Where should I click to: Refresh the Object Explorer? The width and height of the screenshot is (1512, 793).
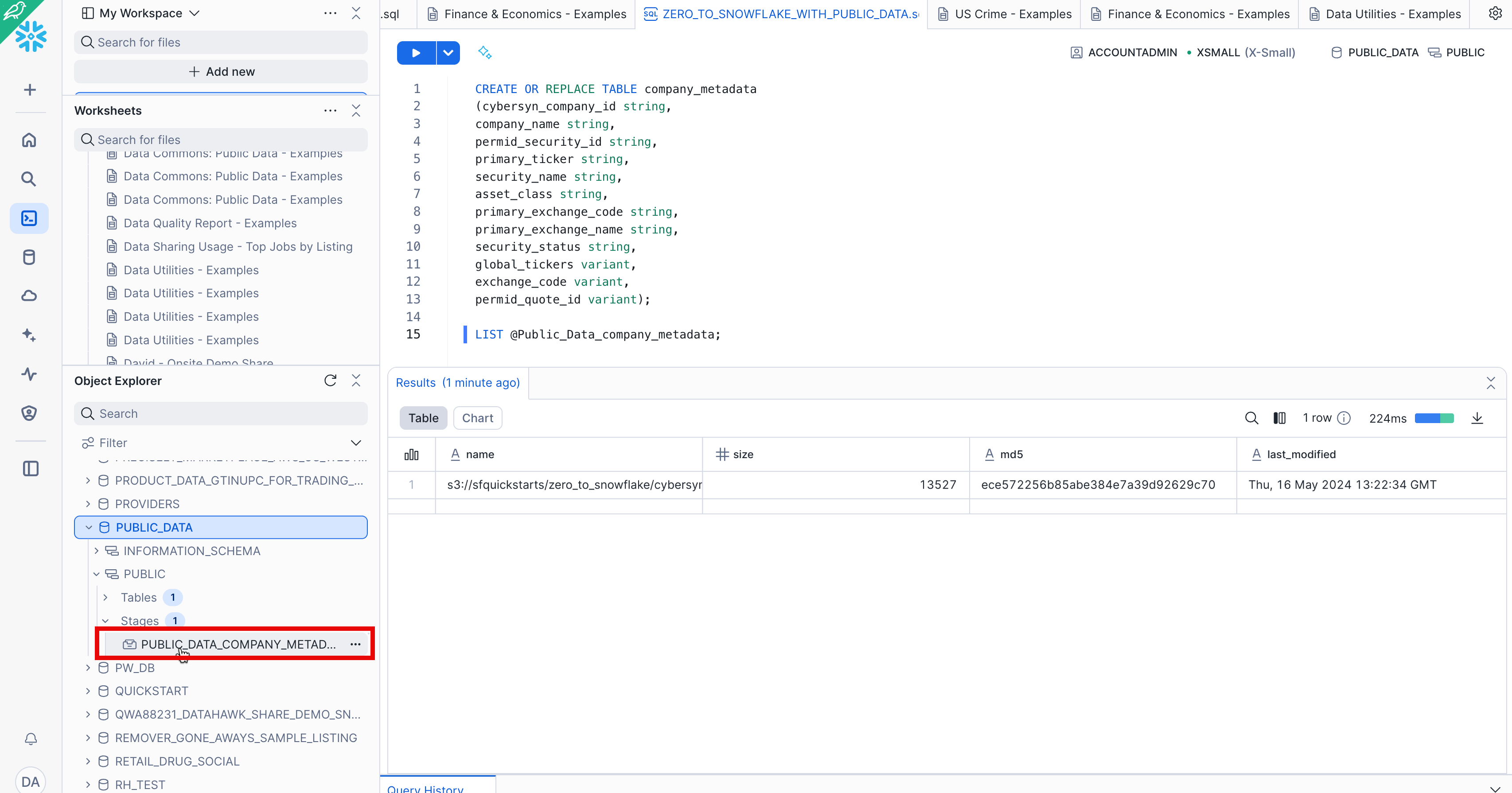pos(331,381)
